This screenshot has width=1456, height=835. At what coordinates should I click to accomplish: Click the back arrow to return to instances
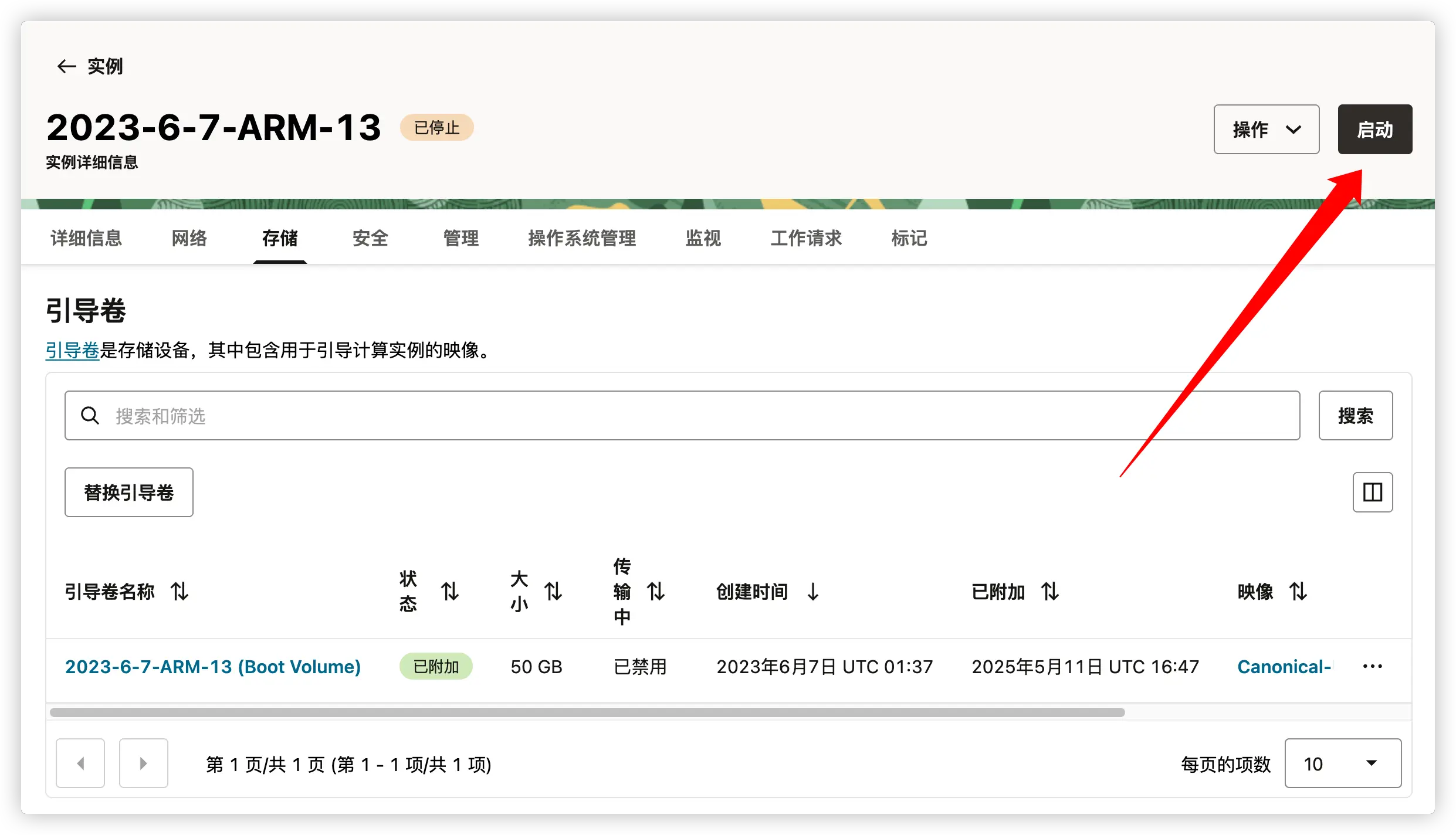click(x=66, y=66)
